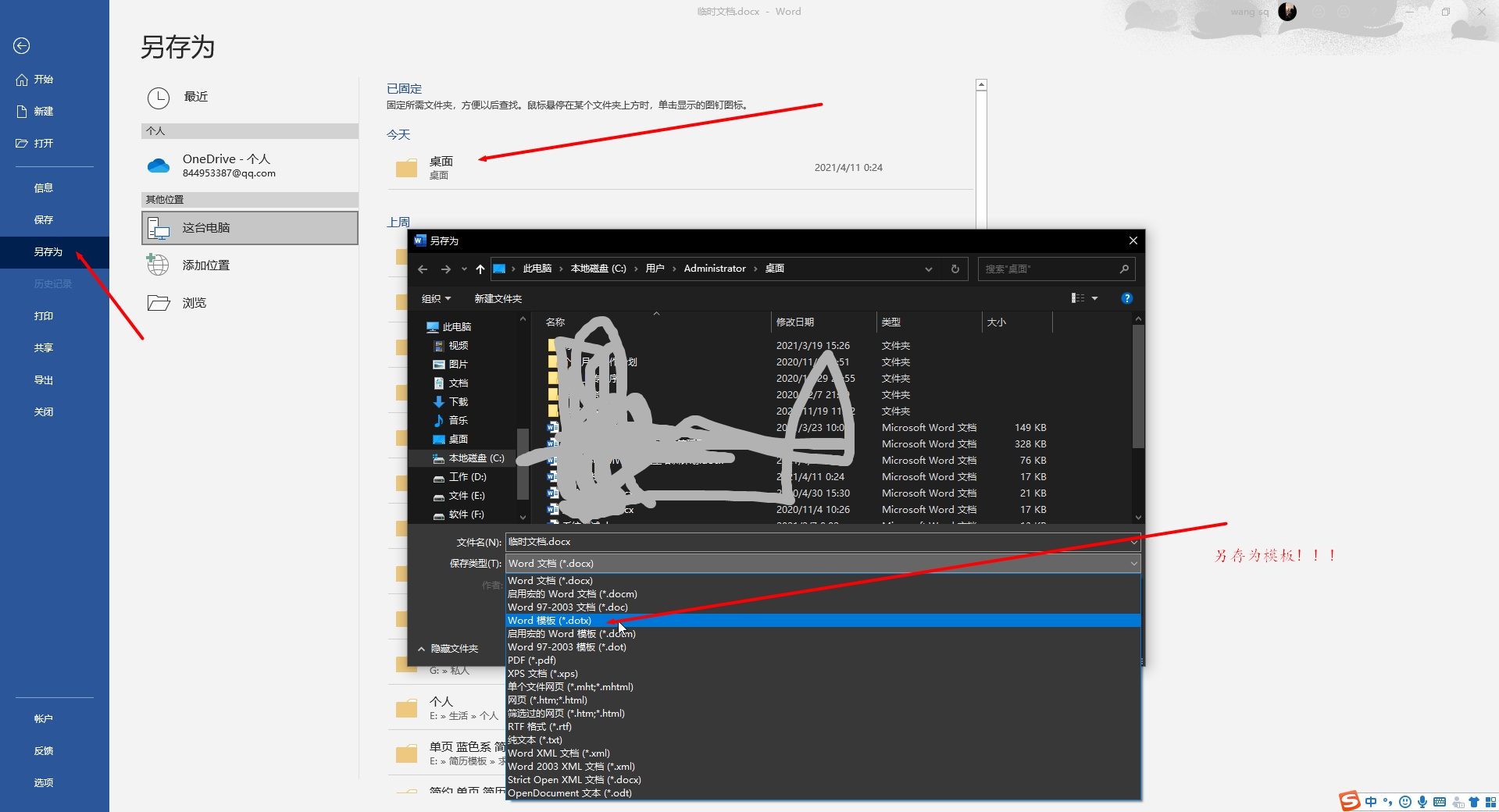Sort file list by 大小 column
1499x812 pixels.
pos(1017,322)
